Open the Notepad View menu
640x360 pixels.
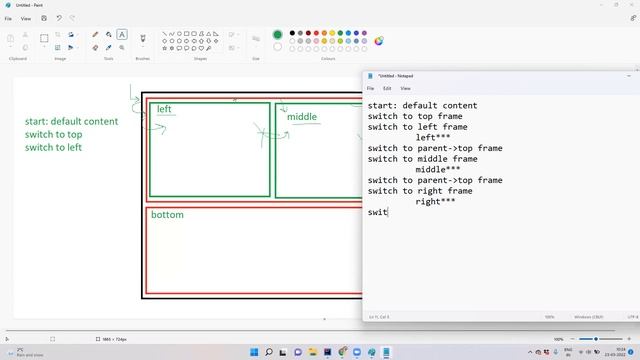click(x=405, y=89)
